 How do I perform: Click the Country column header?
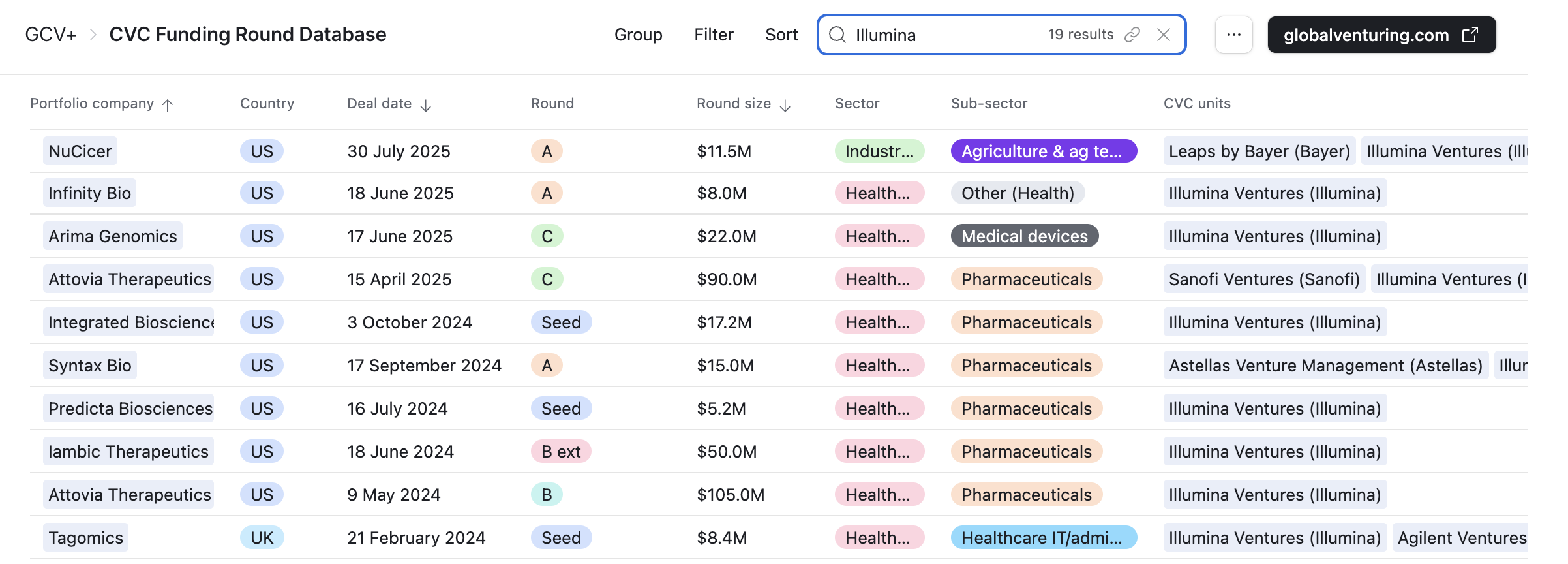[x=267, y=103]
